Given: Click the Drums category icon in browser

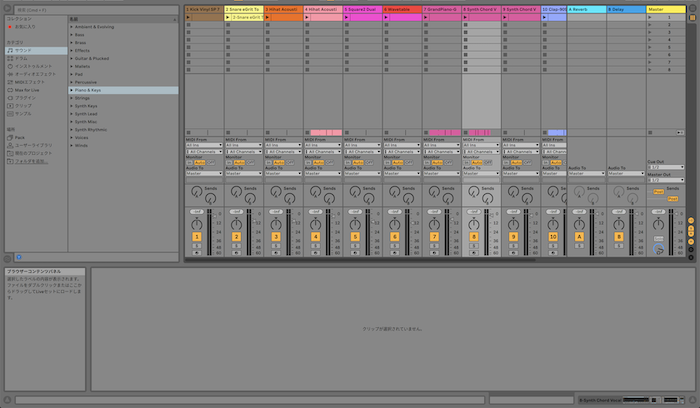Looking at the screenshot, I should [x=11, y=59].
